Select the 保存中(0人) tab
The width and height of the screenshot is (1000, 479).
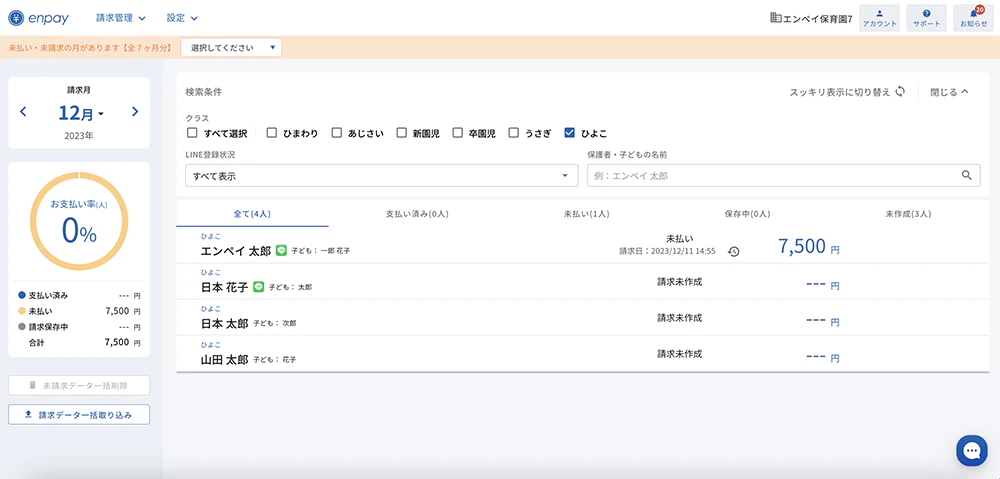click(747, 214)
